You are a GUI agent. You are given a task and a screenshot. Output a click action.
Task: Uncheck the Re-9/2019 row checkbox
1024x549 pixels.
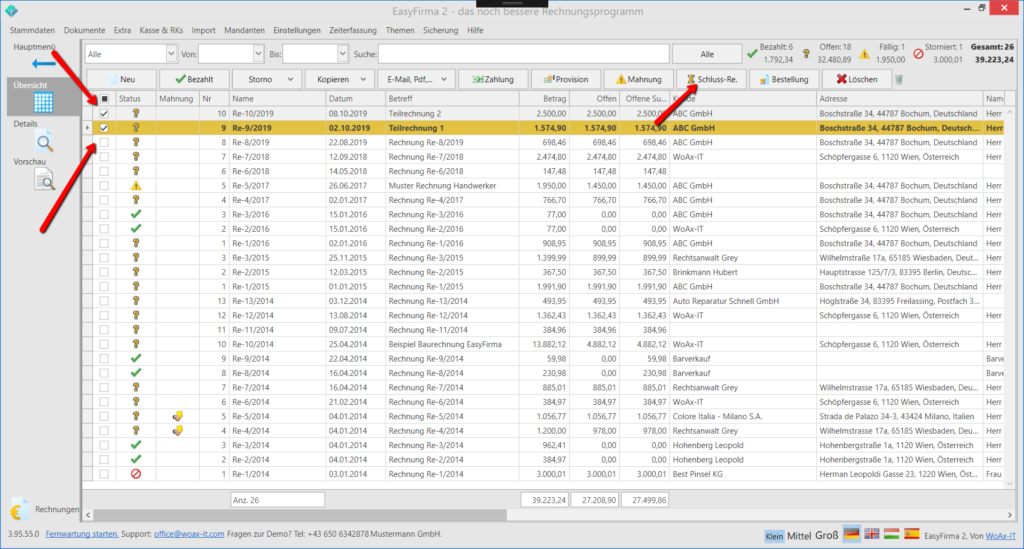click(104, 127)
